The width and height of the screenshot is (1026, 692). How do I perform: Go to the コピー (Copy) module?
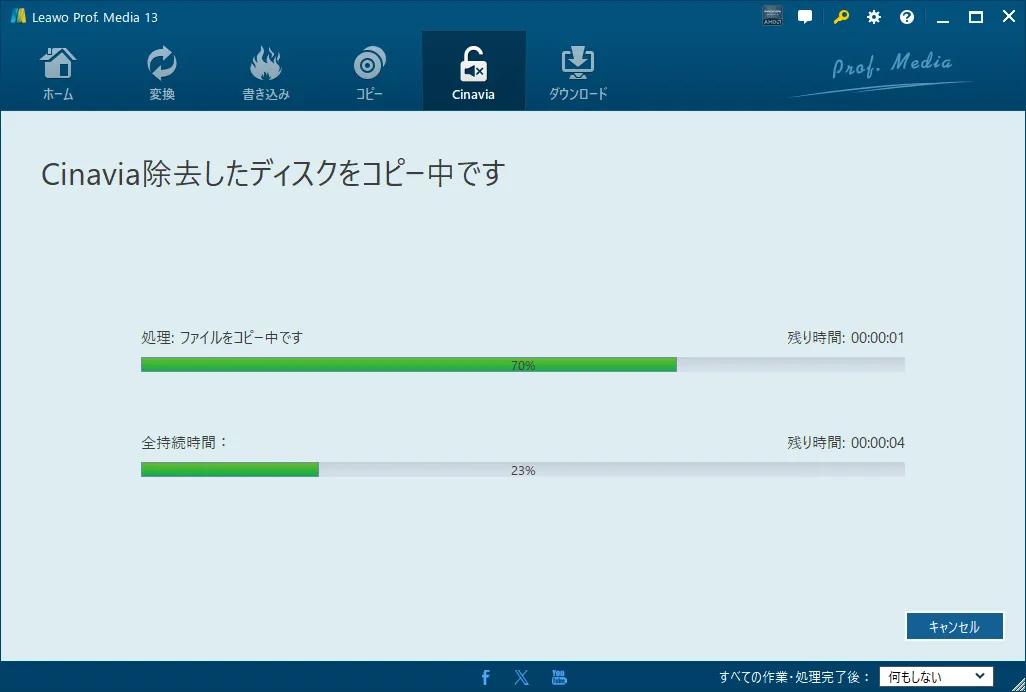coord(370,71)
